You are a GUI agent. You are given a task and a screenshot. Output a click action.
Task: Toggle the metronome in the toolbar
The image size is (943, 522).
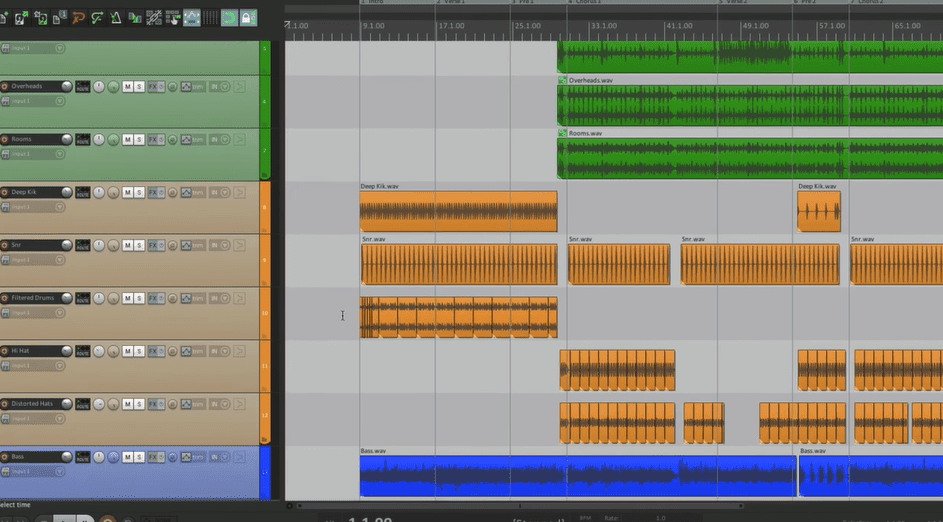118,18
